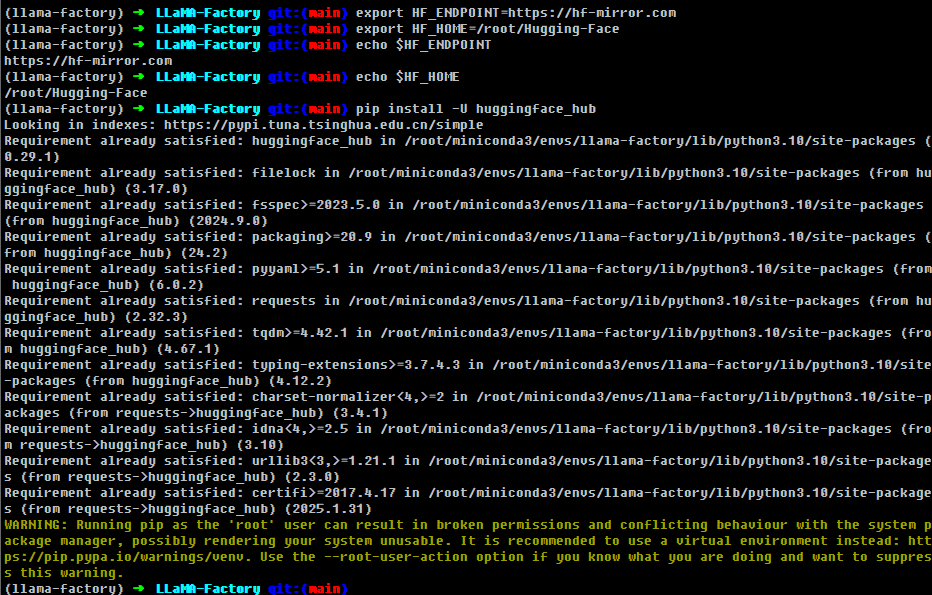Open the pypi.tuna.tsinghua.edu.cn/simple index URL
This screenshot has height=595, width=932.
pyautogui.click(x=323, y=125)
